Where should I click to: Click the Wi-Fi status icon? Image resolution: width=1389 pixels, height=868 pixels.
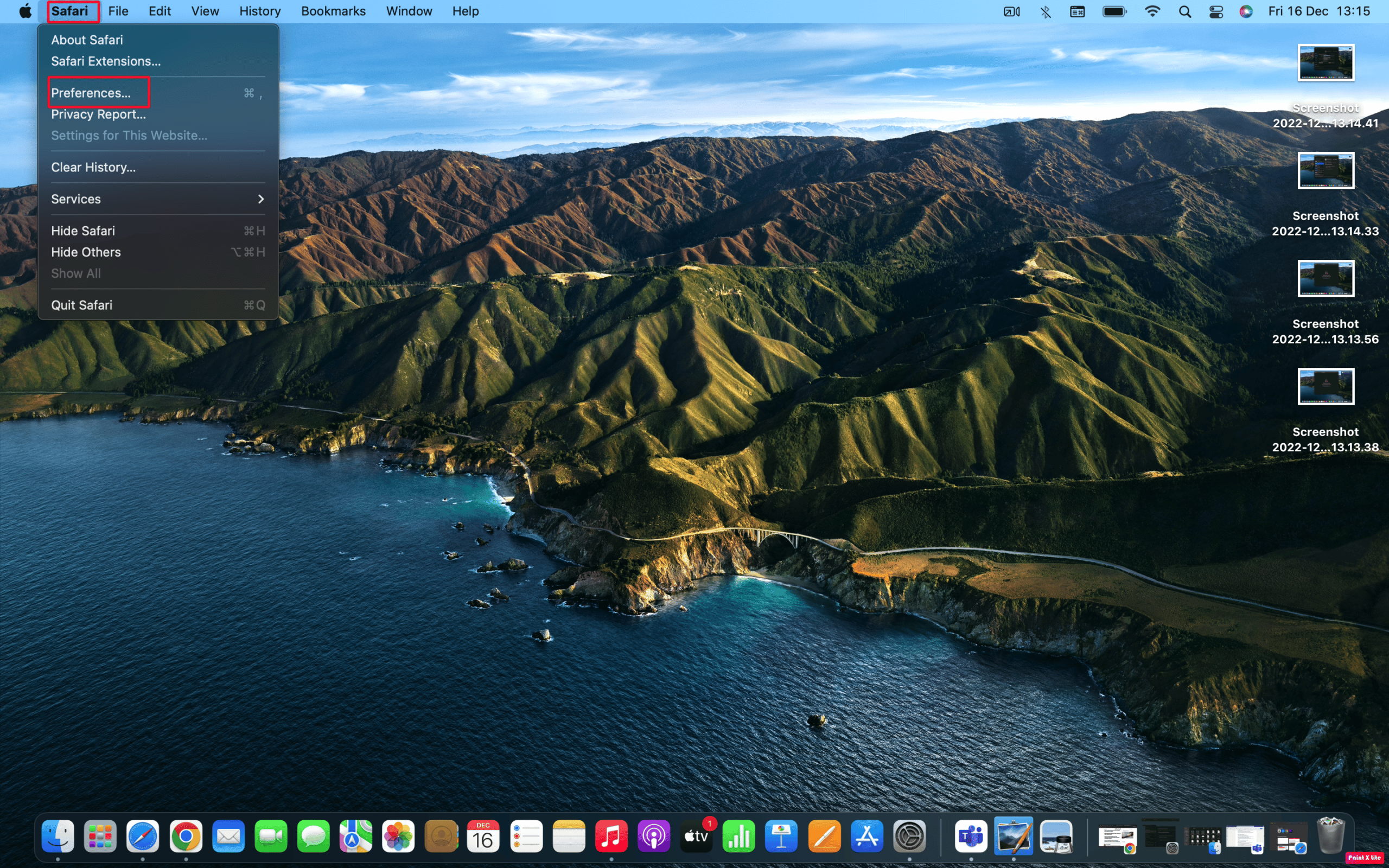click(x=1152, y=11)
